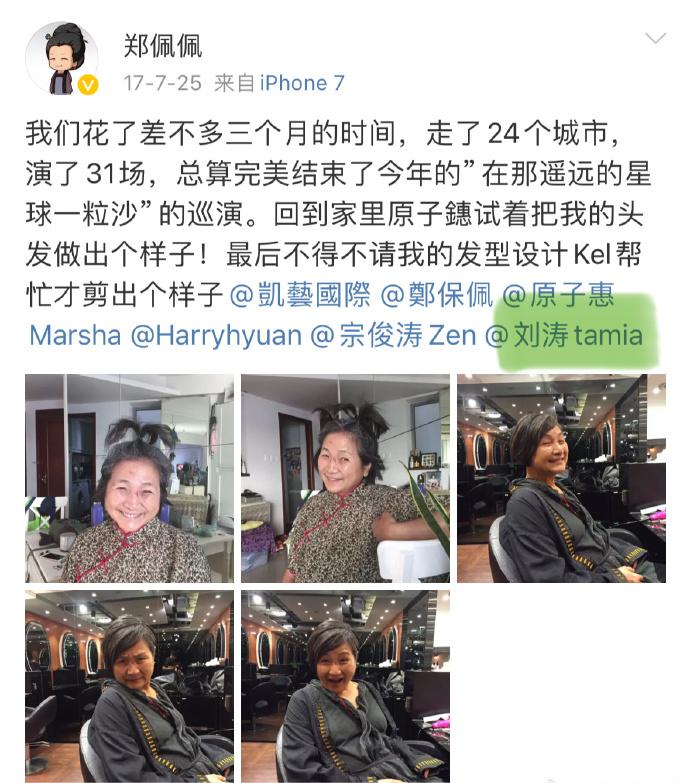The height and width of the screenshot is (783, 690).
Task: View second photo beside the plant
Action: 345,478
